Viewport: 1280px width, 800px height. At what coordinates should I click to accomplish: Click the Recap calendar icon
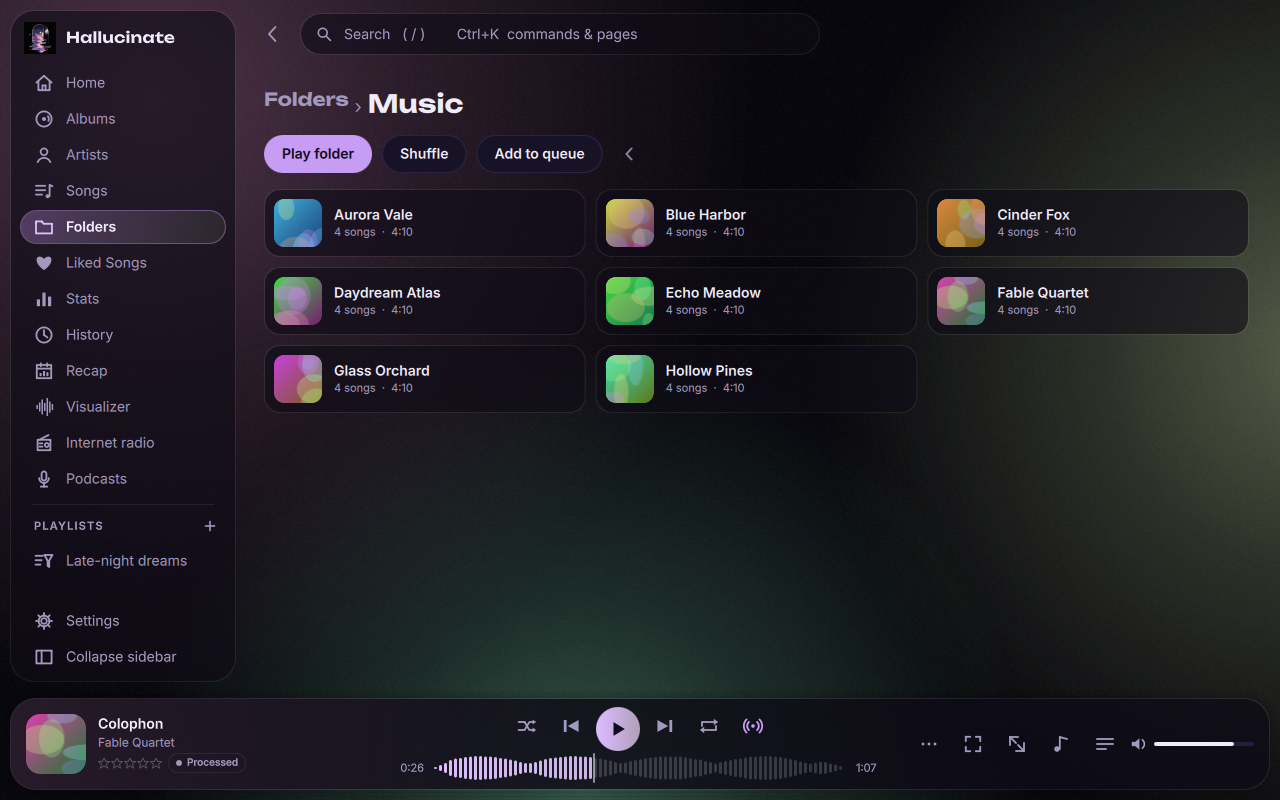(x=44, y=371)
